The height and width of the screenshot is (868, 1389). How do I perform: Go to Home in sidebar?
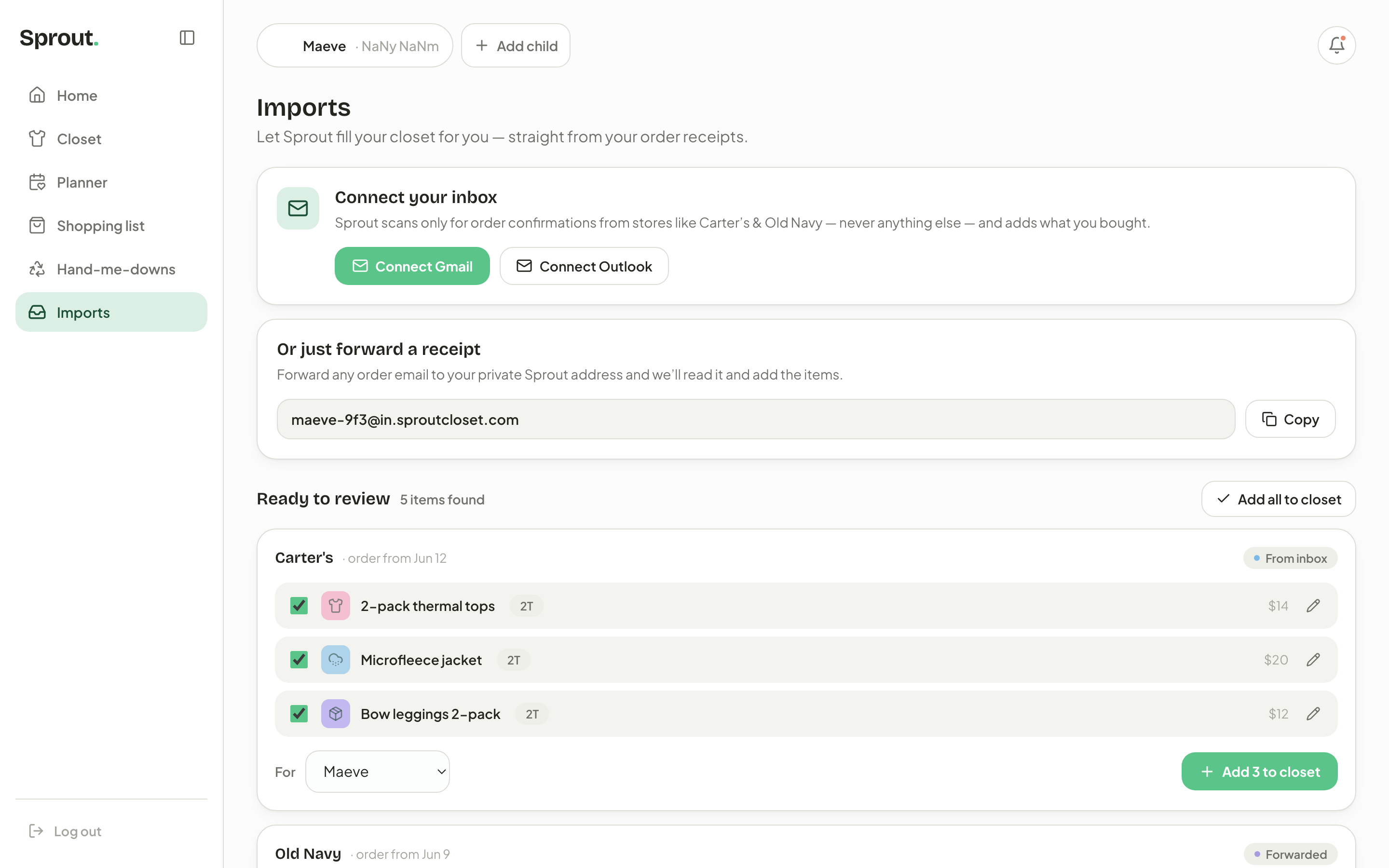pyautogui.click(x=111, y=95)
